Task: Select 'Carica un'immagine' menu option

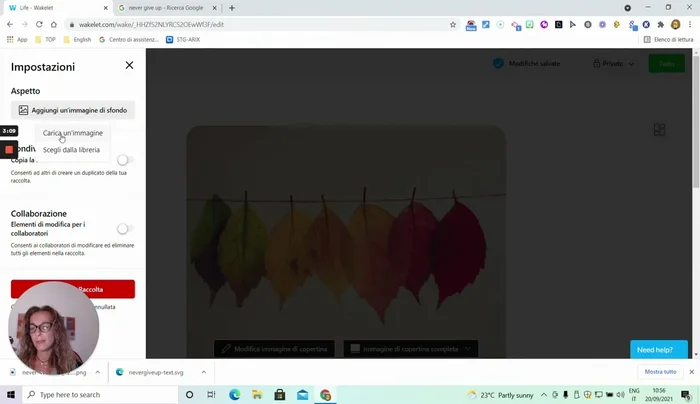Action: tap(72, 133)
